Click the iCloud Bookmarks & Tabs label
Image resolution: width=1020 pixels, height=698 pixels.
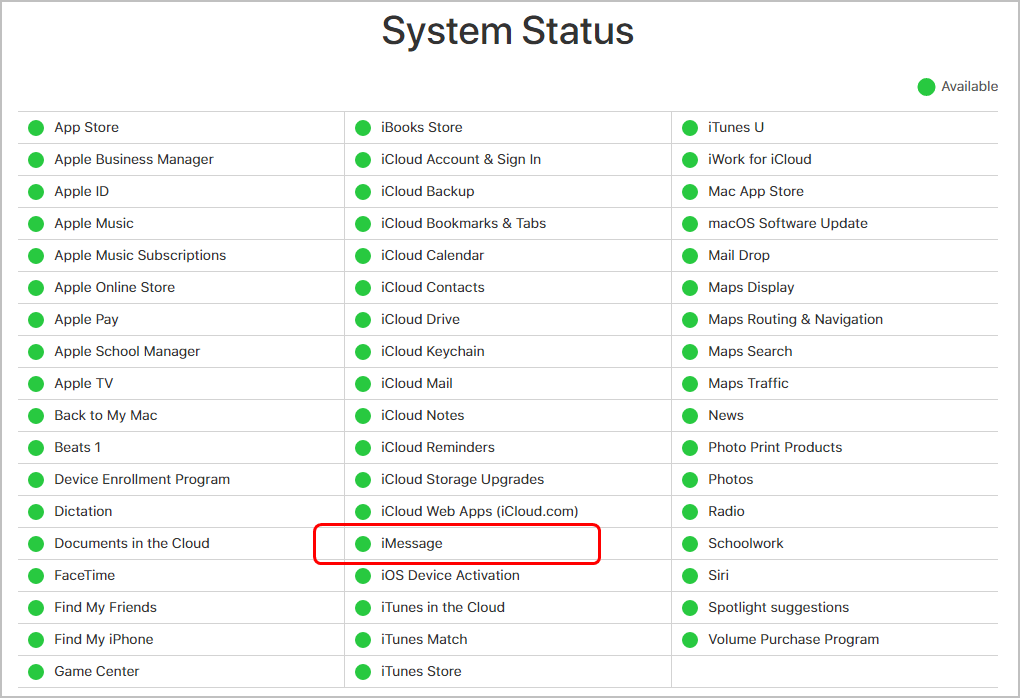tap(464, 223)
